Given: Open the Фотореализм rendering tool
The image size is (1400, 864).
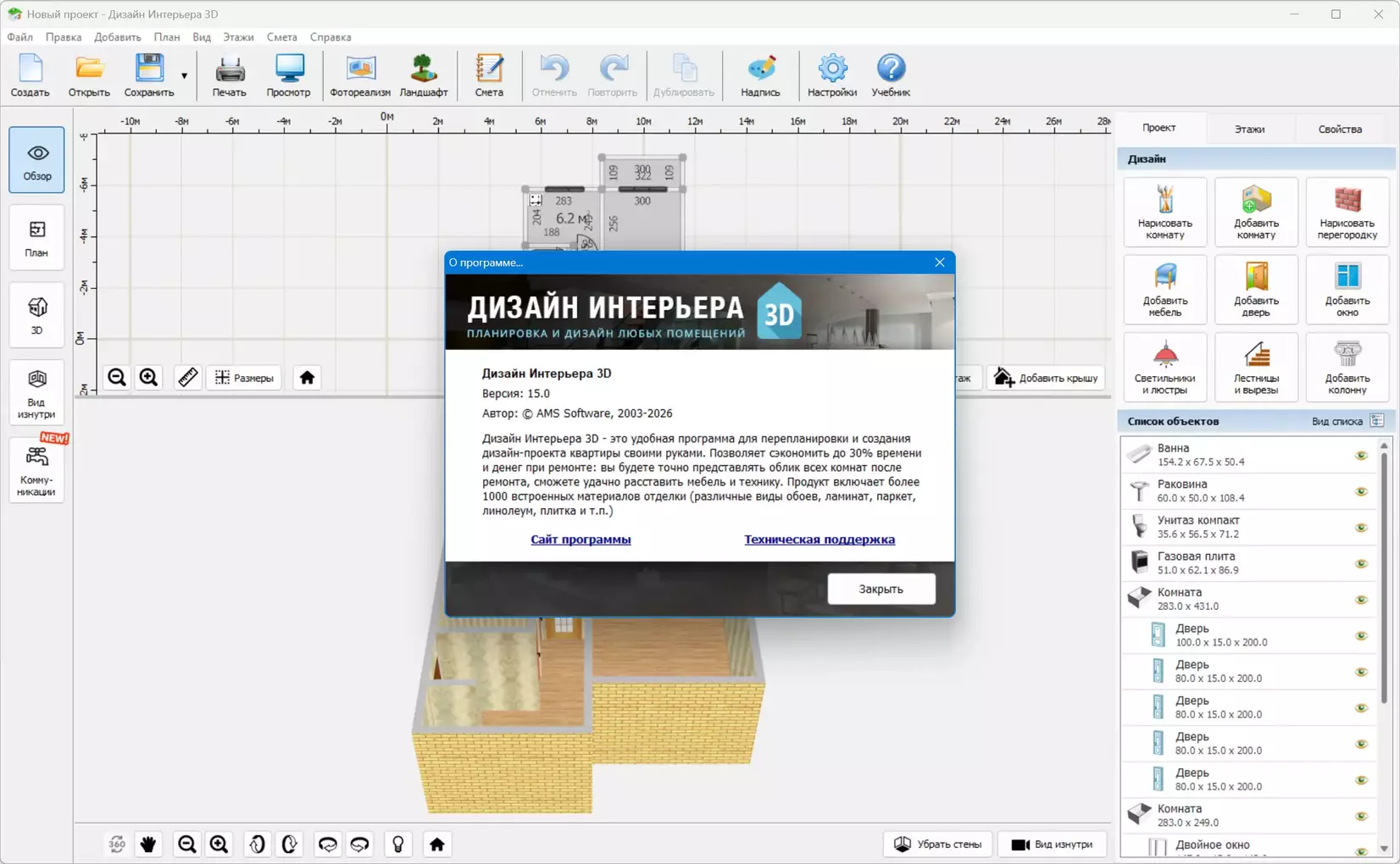Looking at the screenshot, I should point(359,75).
